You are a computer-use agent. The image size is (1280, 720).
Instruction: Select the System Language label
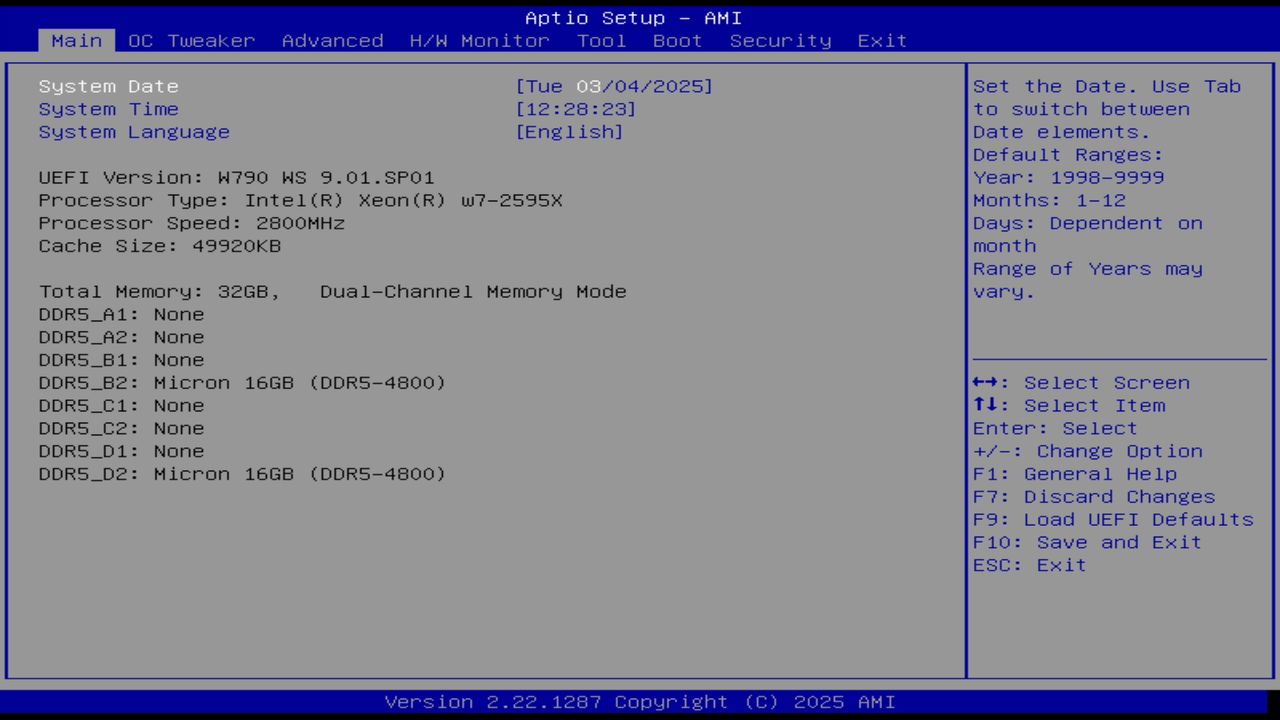coord(134,132)
